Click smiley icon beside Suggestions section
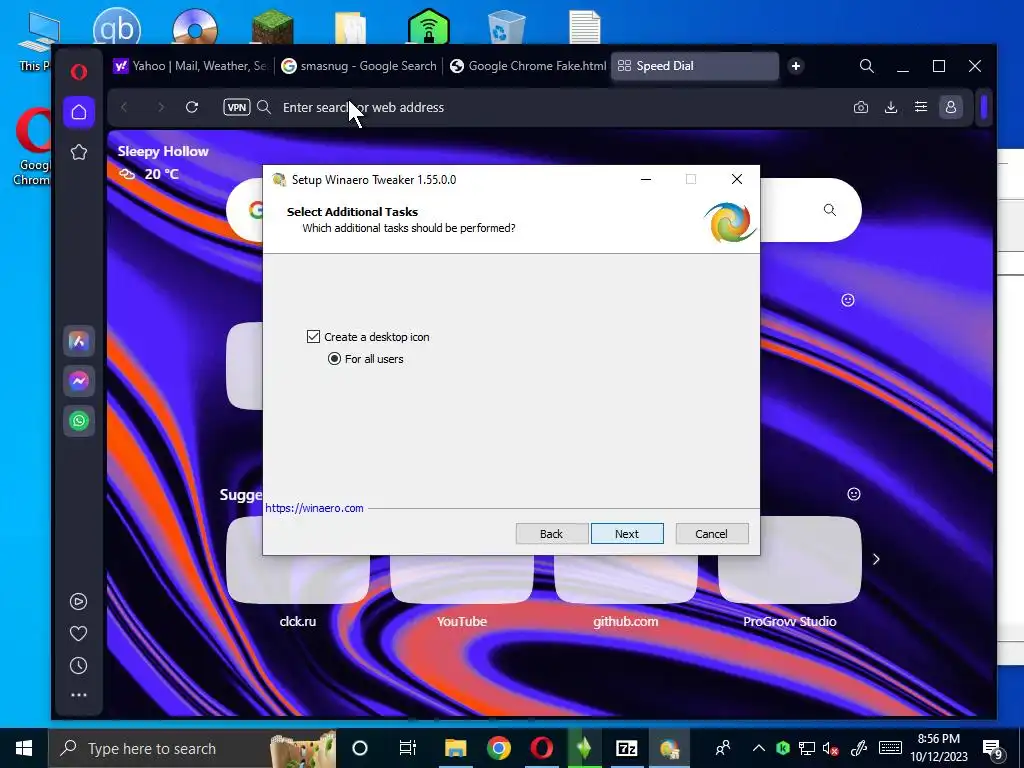 tap(854, 494)
